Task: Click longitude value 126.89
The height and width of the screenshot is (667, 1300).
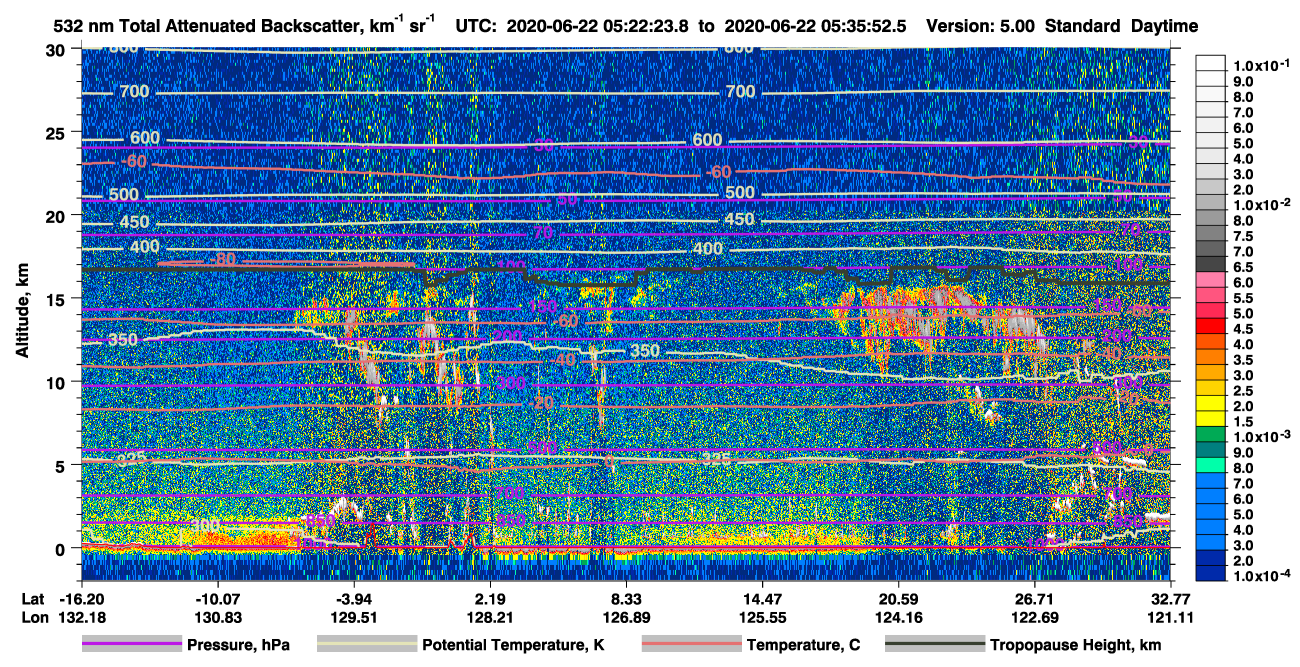Action: (626, 617)
